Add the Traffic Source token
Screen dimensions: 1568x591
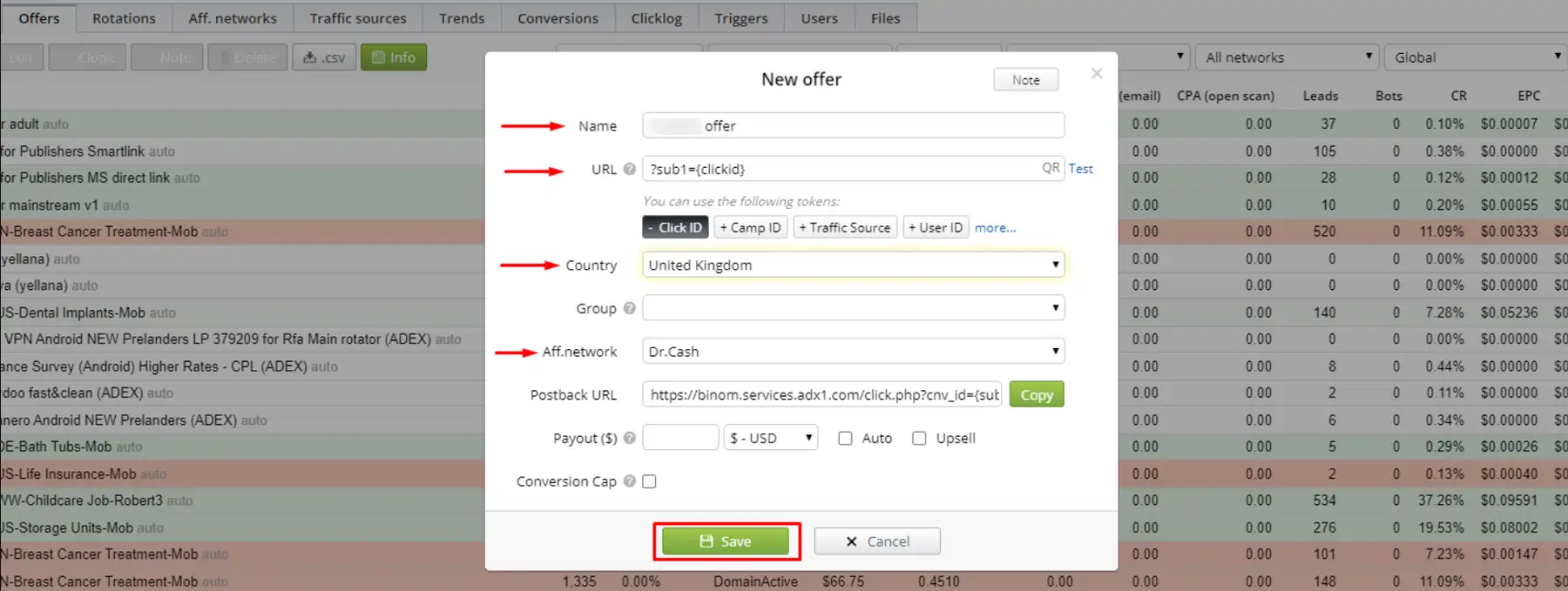(x=845, y=227)
